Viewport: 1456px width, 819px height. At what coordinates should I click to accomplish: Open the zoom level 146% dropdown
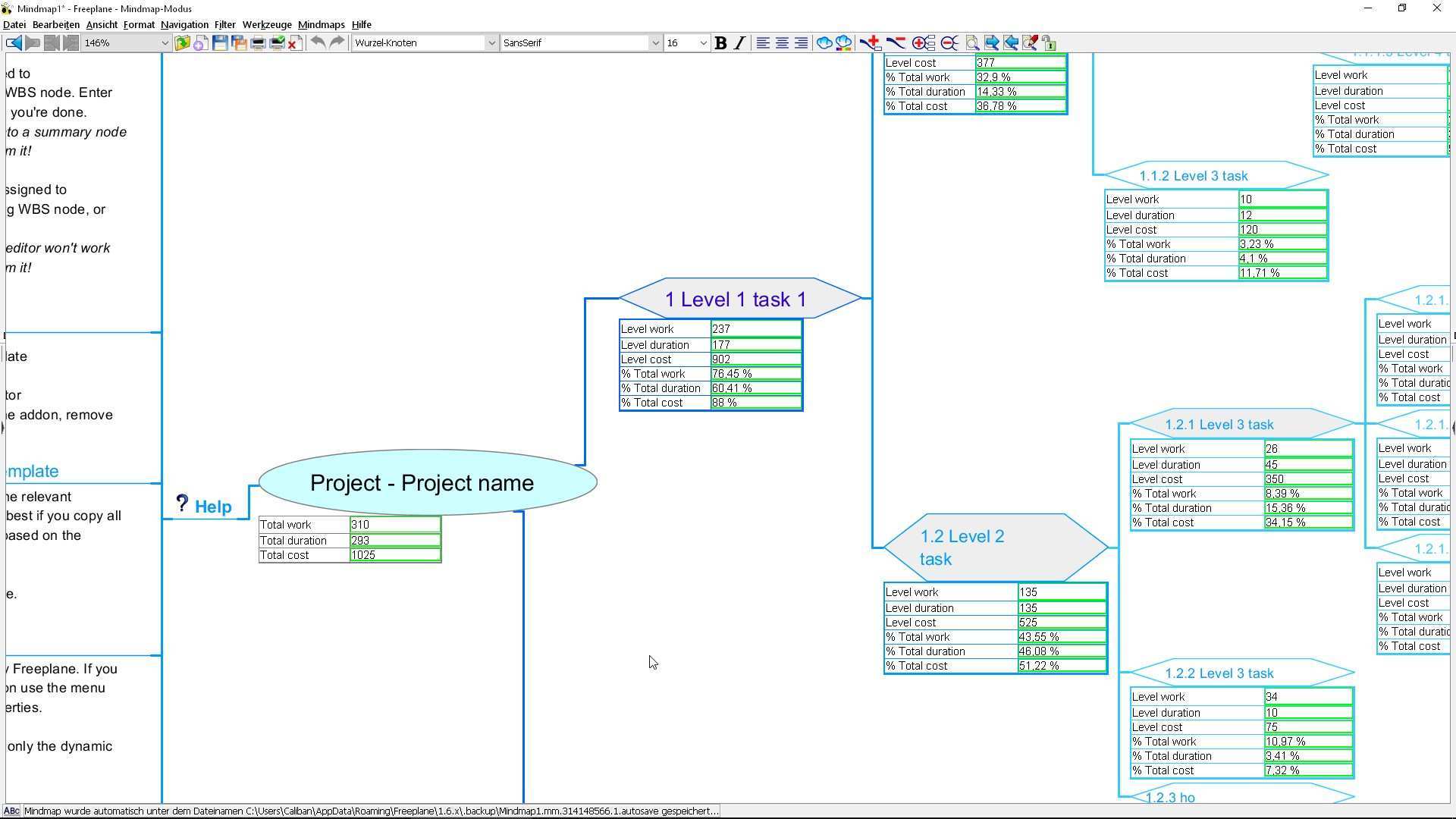[x=164, y=43]
